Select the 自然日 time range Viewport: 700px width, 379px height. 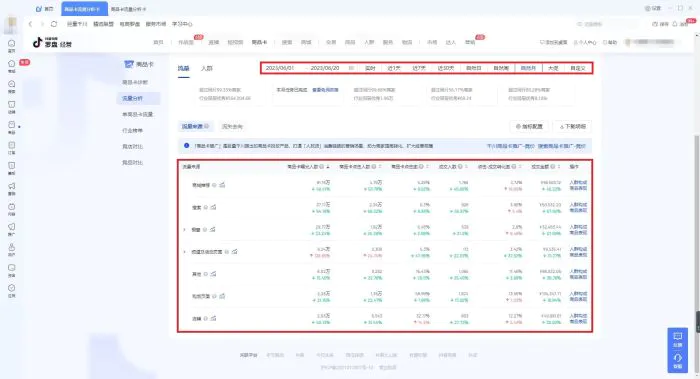pos(474,68)
